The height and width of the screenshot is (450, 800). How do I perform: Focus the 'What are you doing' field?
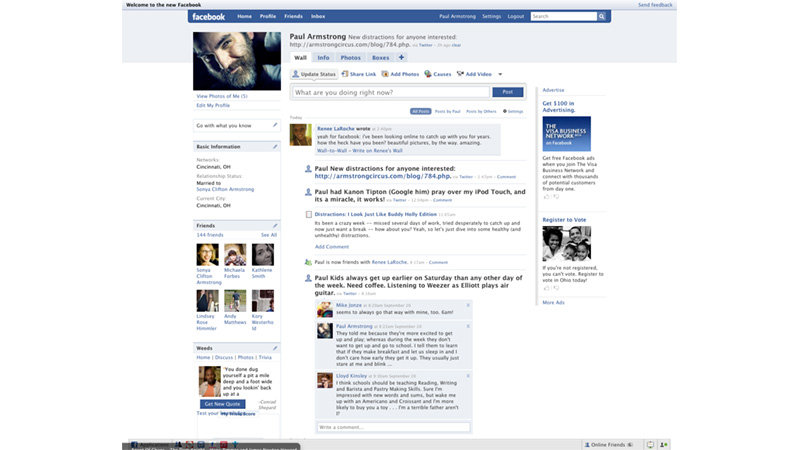pos(391,92)
